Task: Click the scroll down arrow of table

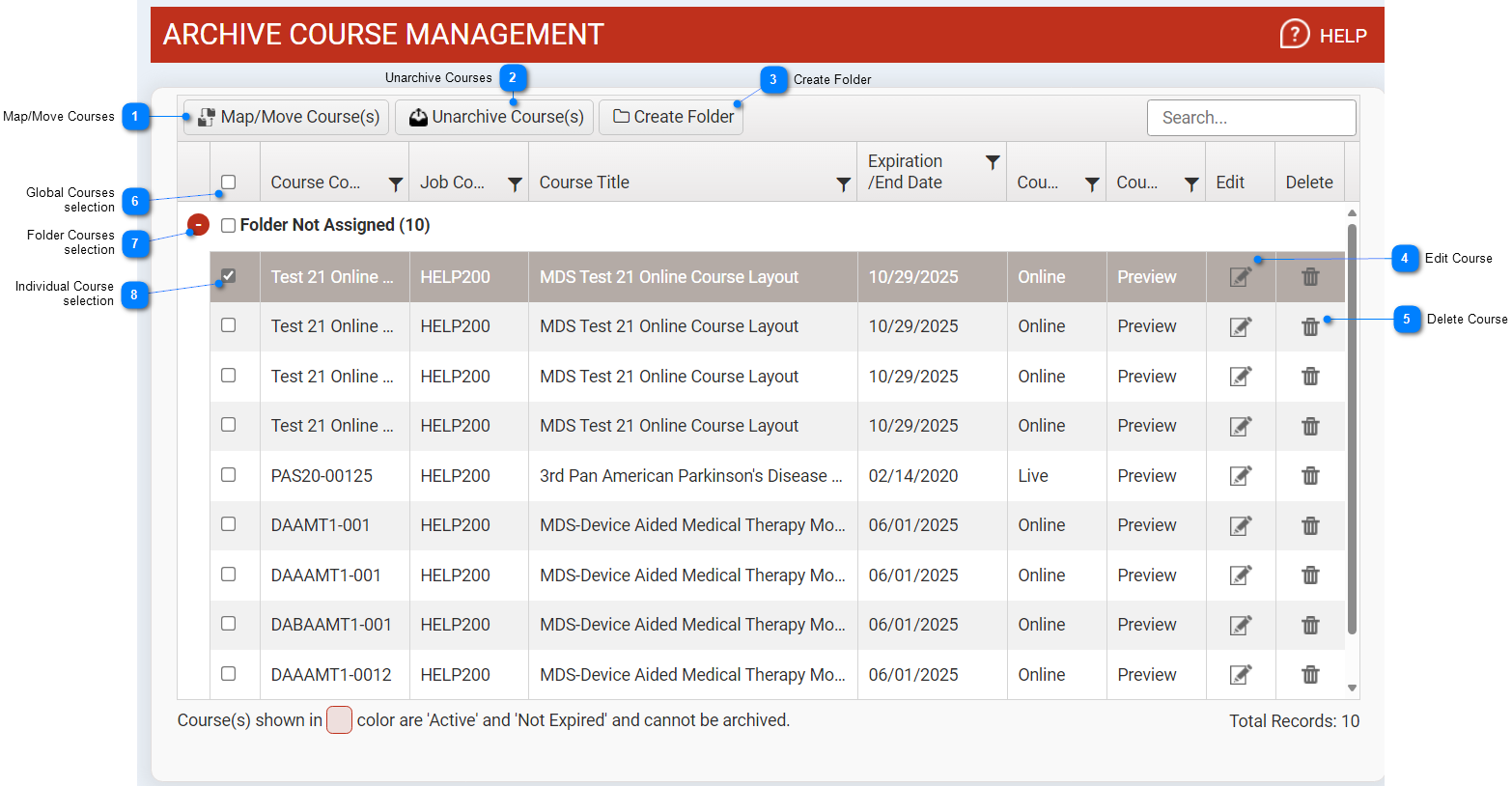Action: 1352,688
